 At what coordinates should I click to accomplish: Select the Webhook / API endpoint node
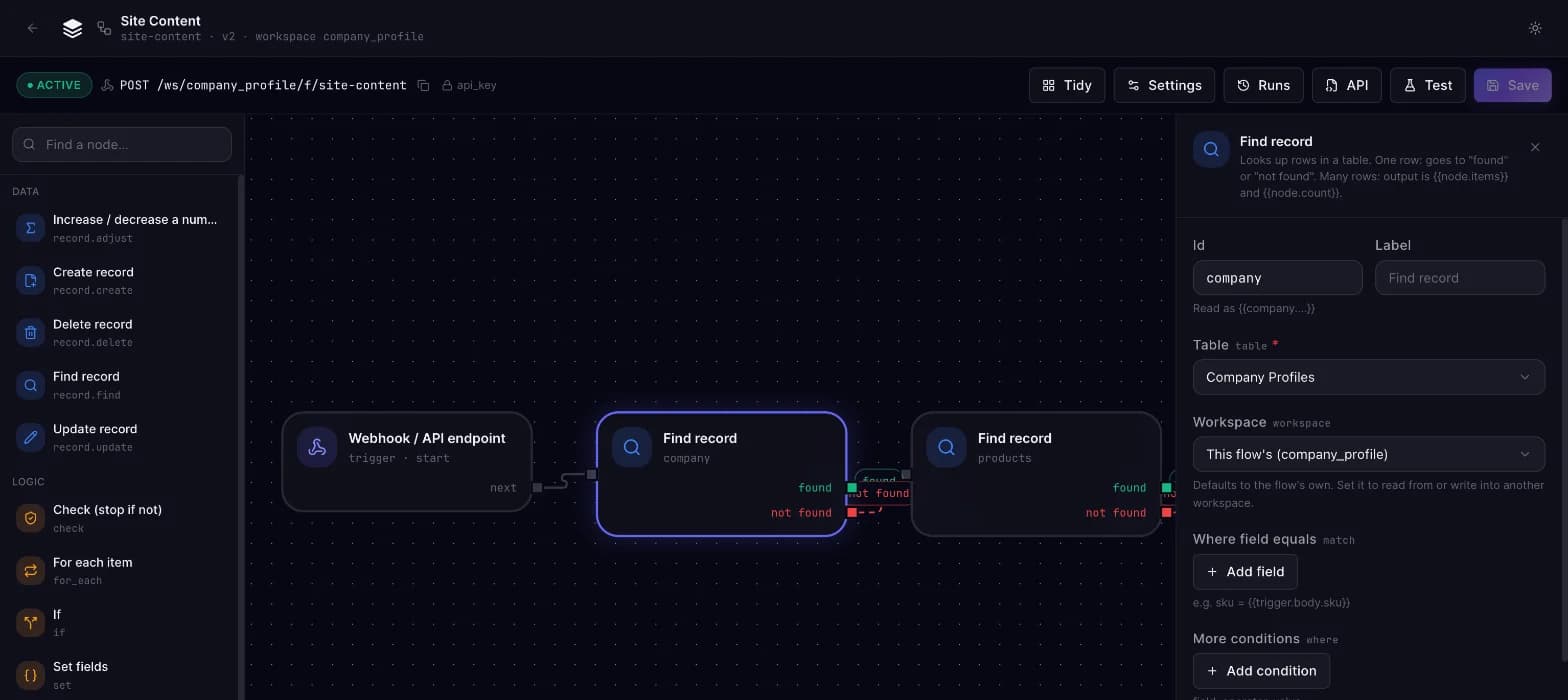(x=407, y=462)
